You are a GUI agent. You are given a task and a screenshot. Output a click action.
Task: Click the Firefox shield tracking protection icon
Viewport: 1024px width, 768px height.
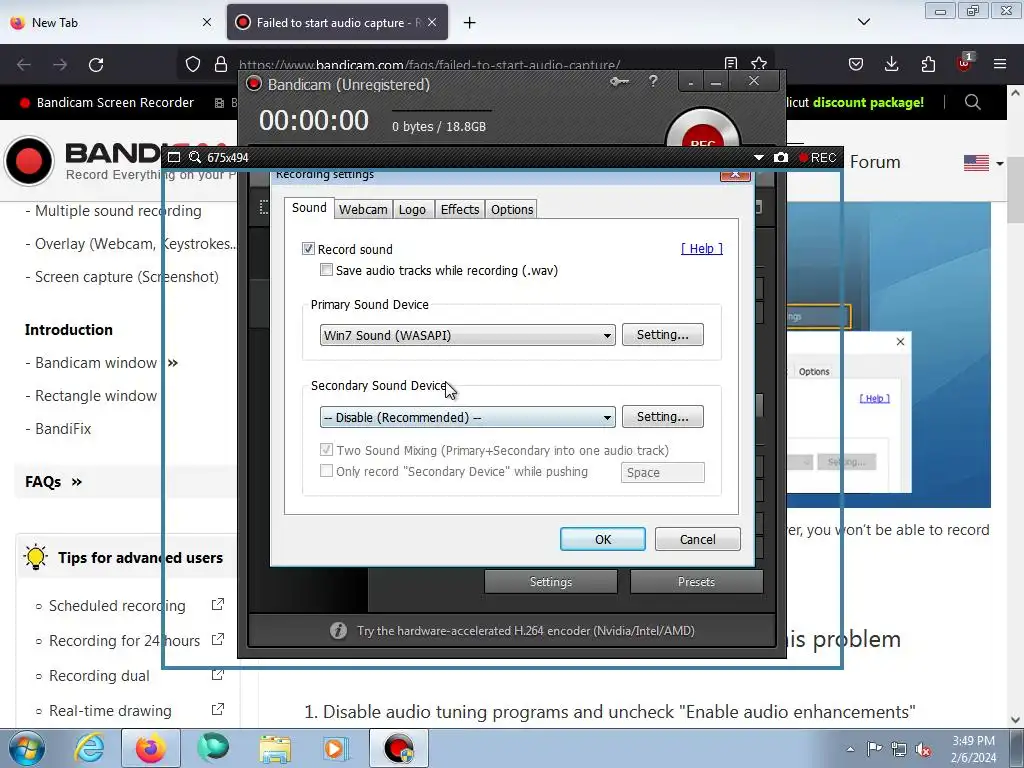coord(193,64)
